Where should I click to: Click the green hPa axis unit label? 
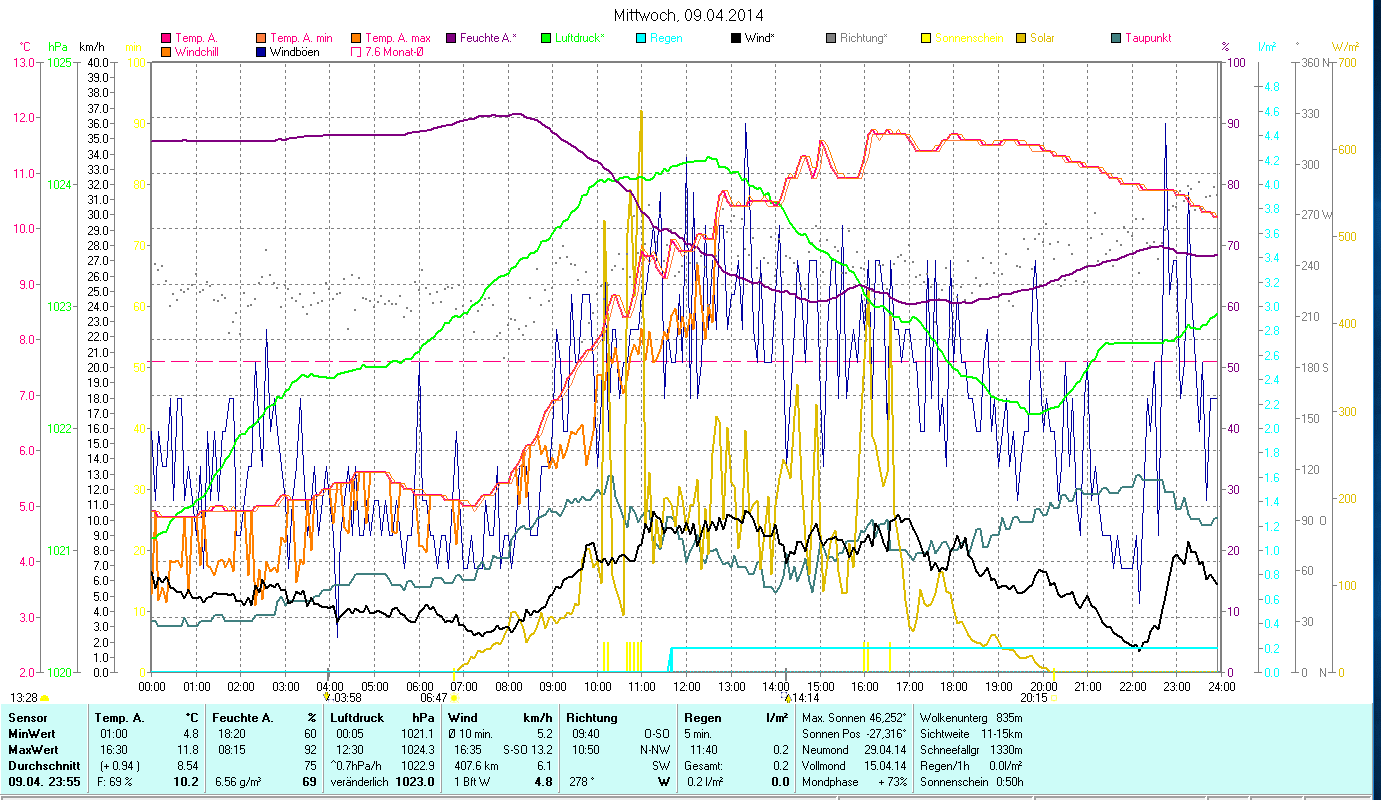pos(58,46)
